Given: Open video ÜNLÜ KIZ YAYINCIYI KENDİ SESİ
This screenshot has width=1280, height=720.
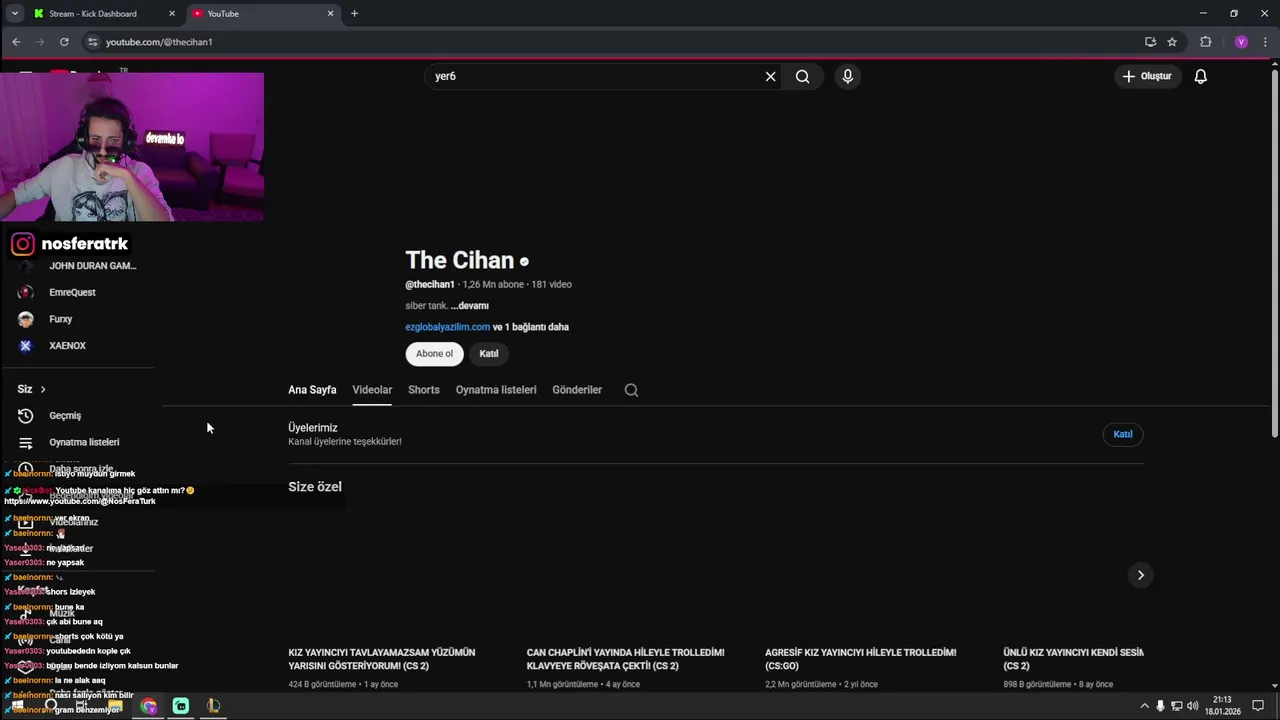Looking at the screenshot, I should tap(1073, 659).
